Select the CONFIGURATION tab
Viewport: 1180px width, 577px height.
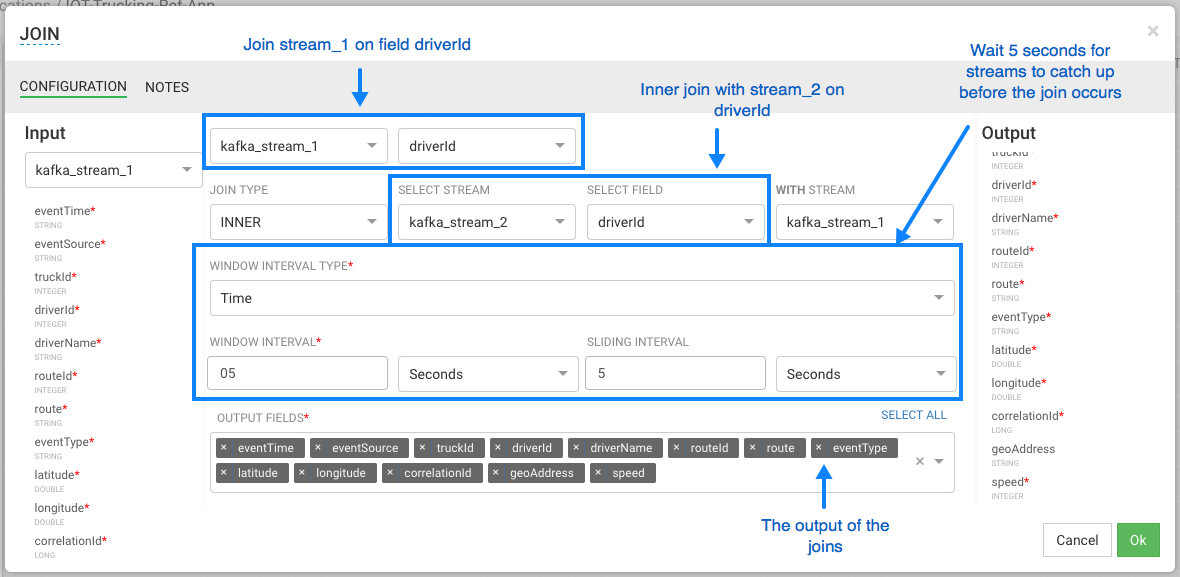click(x=73, y=87)
